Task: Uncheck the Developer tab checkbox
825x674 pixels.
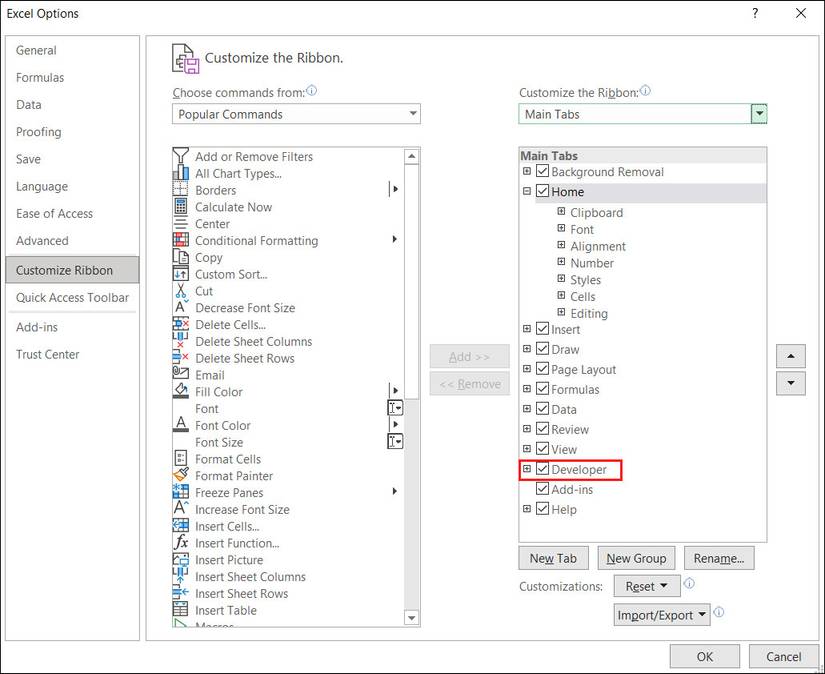Action: coord(542,469)
